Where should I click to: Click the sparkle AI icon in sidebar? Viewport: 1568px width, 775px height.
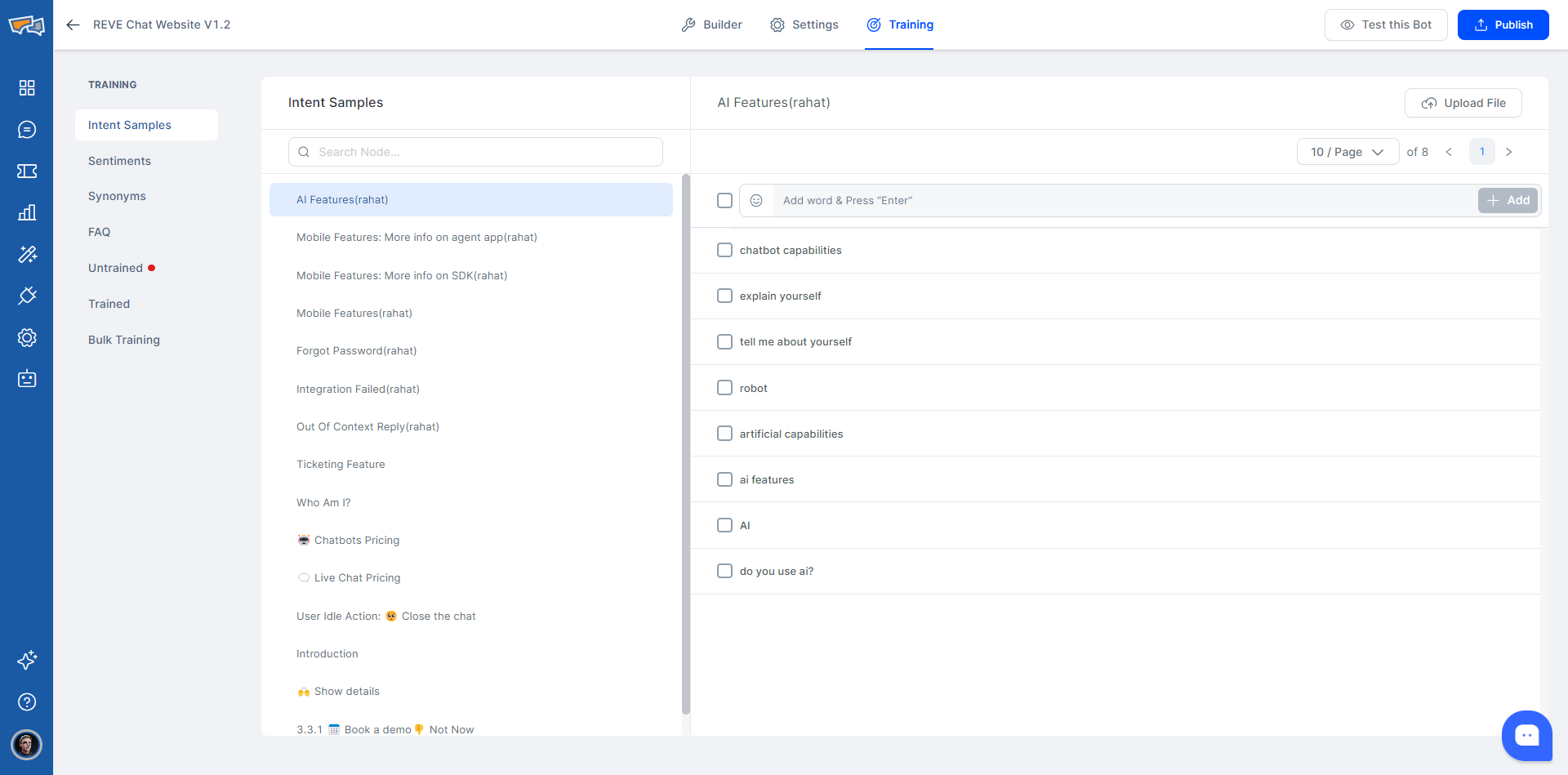[x=27, y=660]
